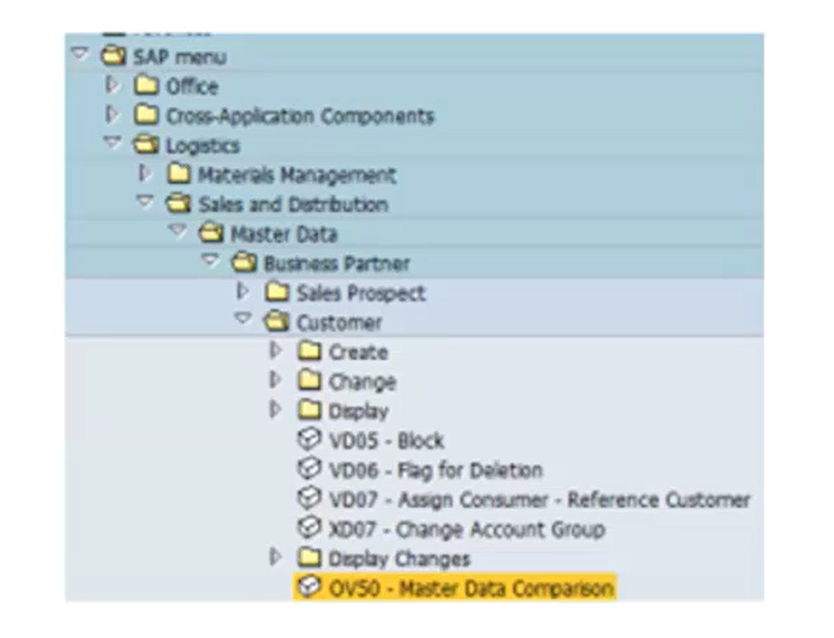This screenshot has width=834, height=638.
Task: Click the SAP menu folder icon
Action: (x=113, y=56)
